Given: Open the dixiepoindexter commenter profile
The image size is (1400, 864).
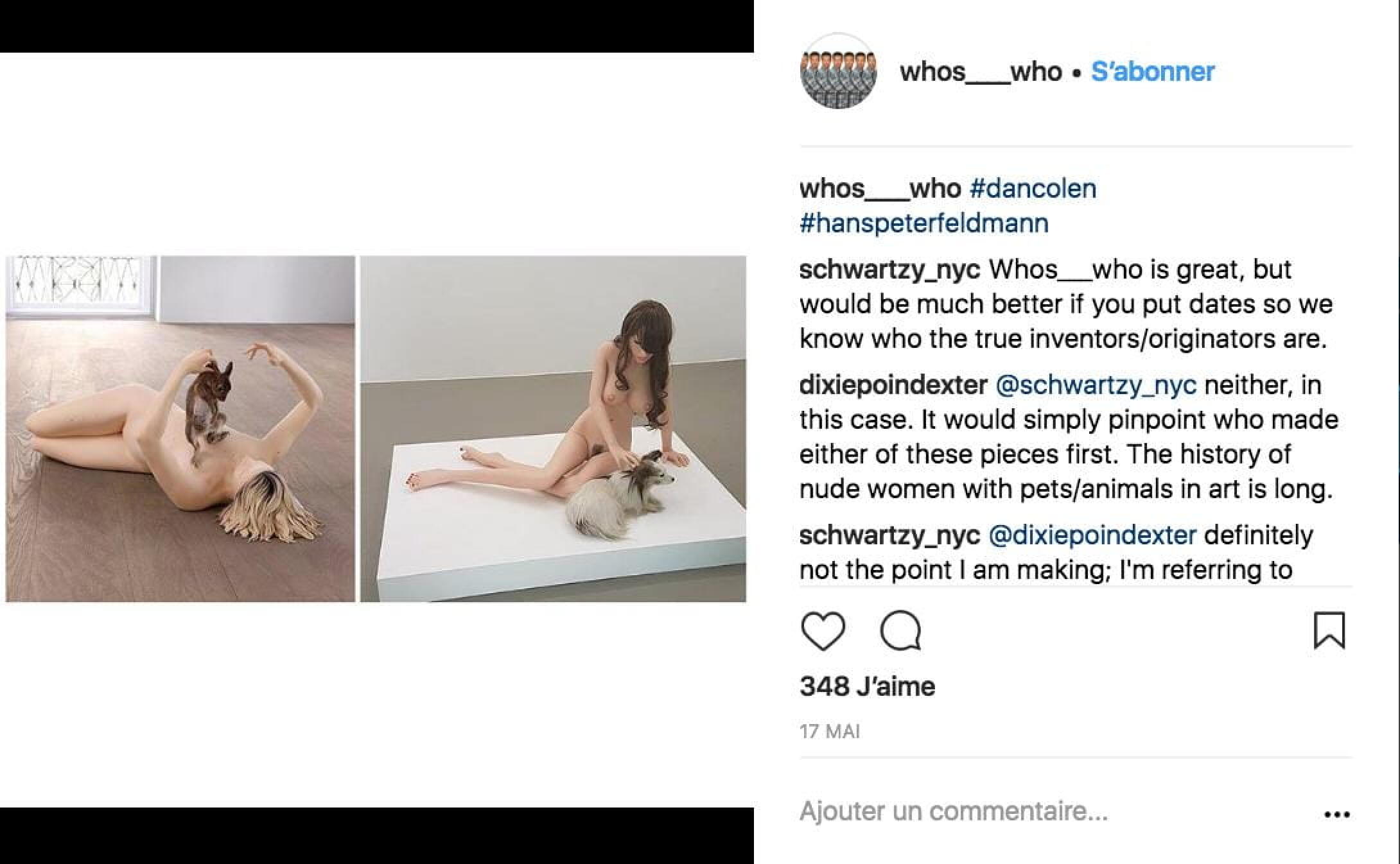Looking at the screenshot, I should pos(893,385).
